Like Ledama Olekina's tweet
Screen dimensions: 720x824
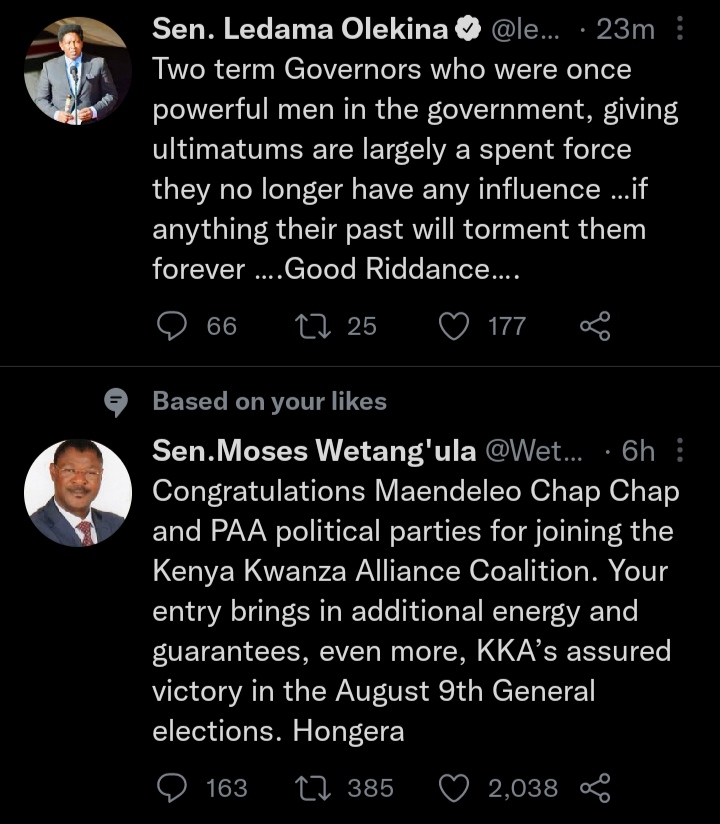(455, 326)
